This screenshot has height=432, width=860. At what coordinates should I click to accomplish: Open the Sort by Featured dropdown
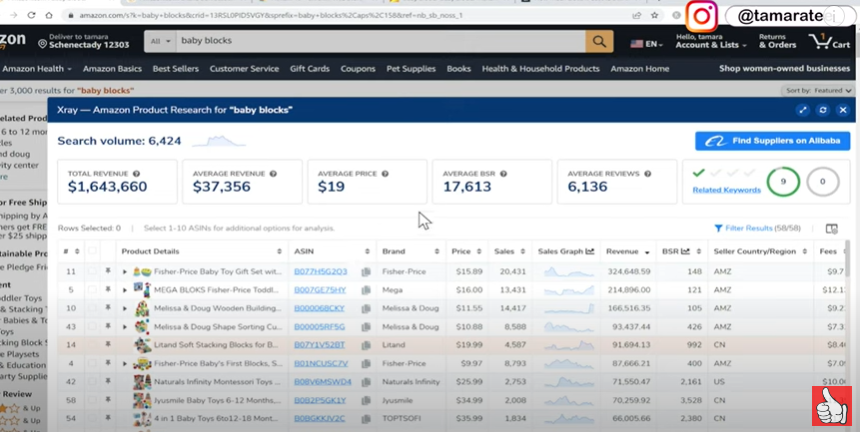point(817,90)
